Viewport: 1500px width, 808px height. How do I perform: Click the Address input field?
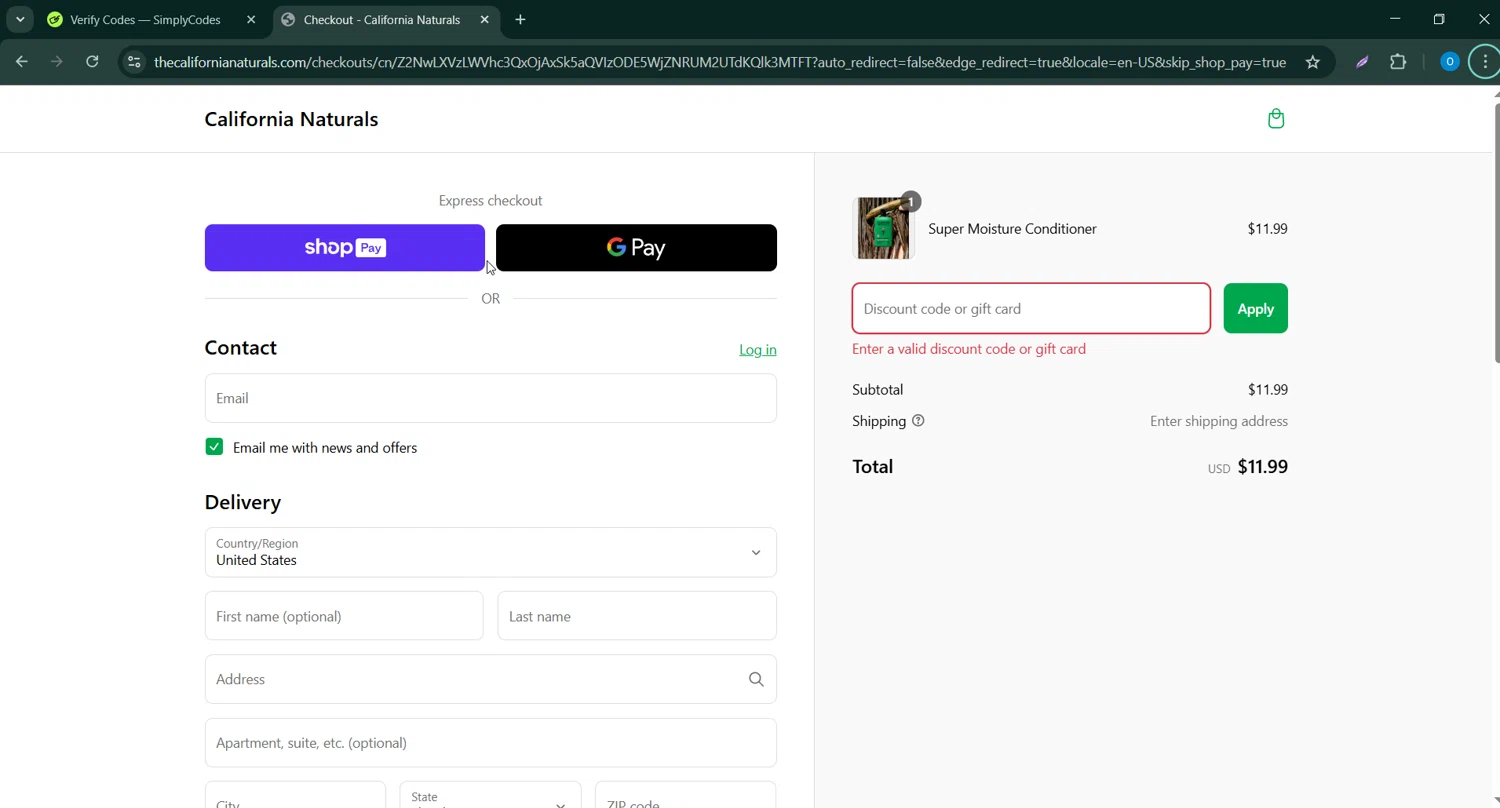click(x=491, y=679)
